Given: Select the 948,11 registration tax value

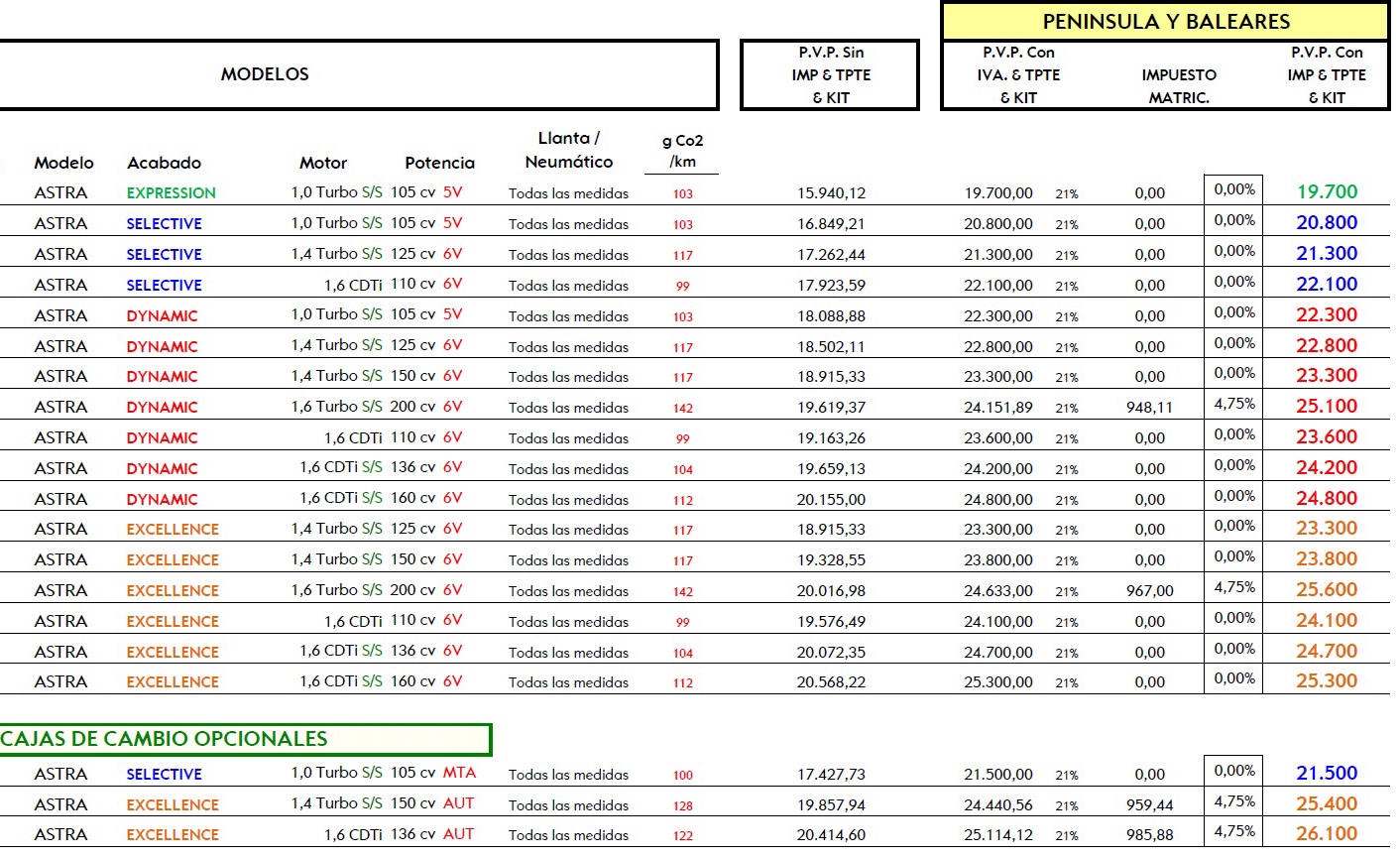Looking at the screenshot, I should point(1149,408).
